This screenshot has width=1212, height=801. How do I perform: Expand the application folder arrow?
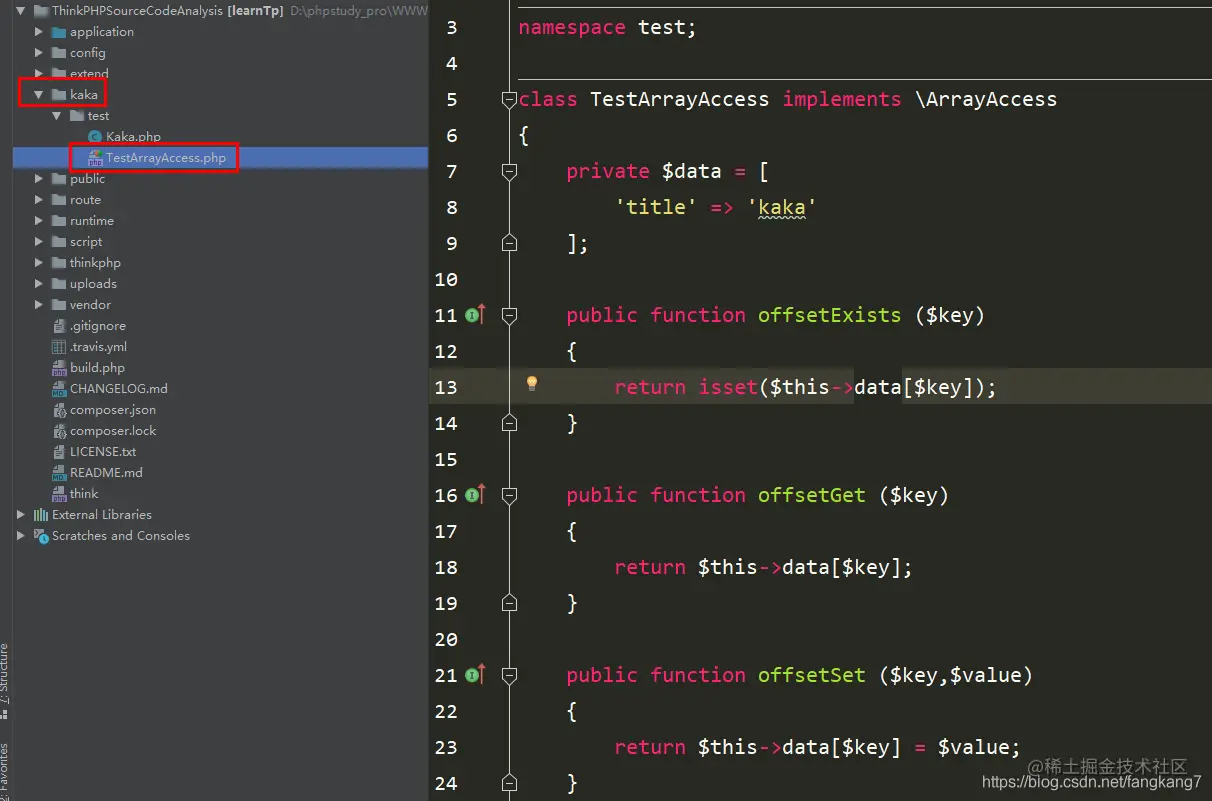pyautogui.click(x=39, y=32)
